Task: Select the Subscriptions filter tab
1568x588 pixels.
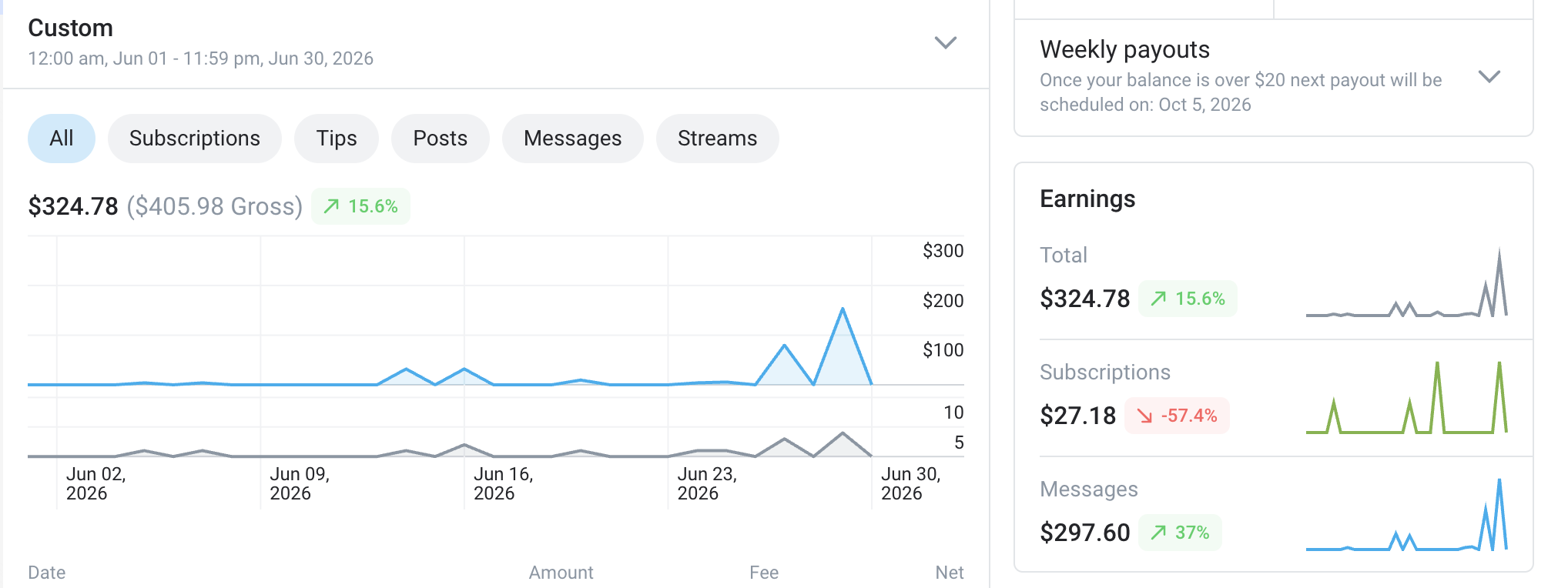Action: point(195,139)
